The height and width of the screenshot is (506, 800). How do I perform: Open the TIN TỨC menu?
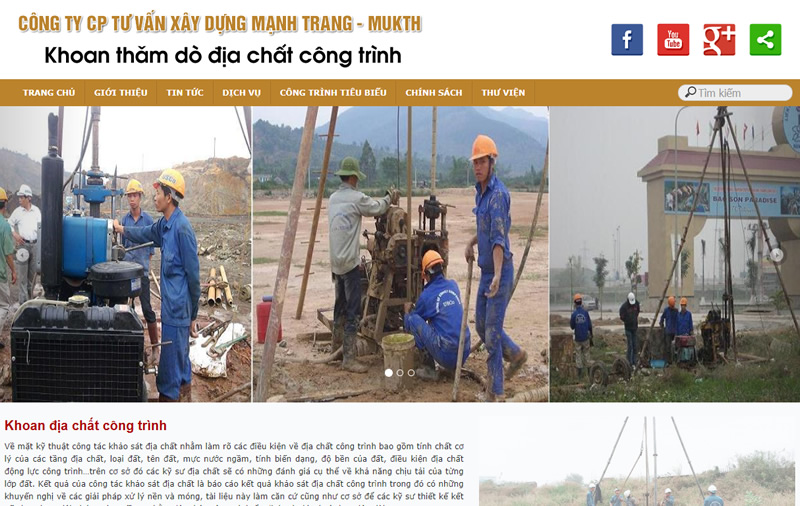(185, 93)
